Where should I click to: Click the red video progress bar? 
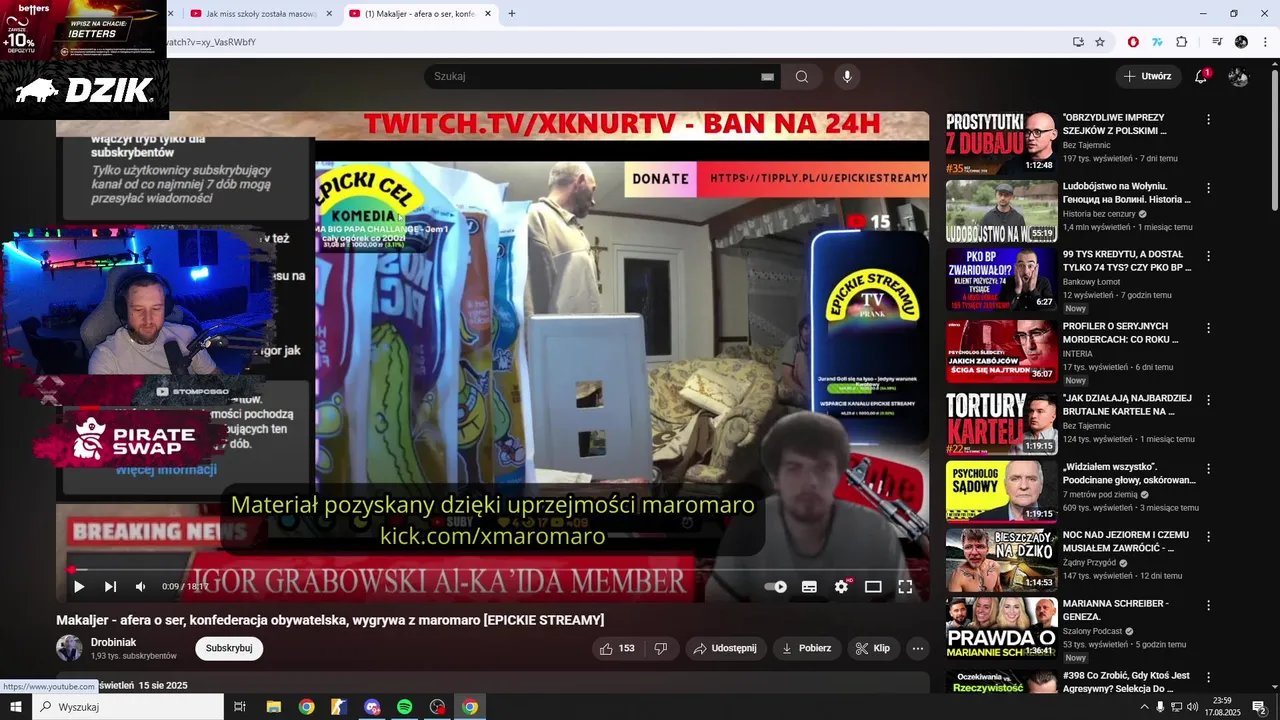pos(494,570)
